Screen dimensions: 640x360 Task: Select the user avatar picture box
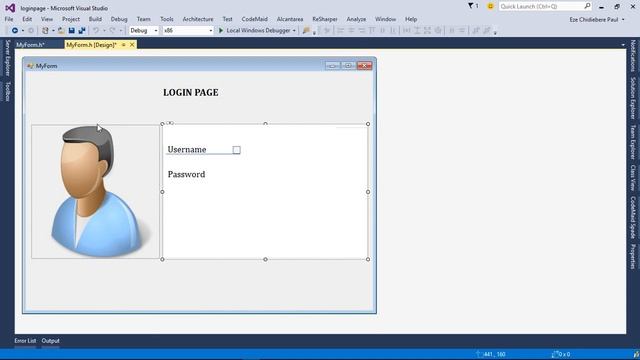pos(96,191)
